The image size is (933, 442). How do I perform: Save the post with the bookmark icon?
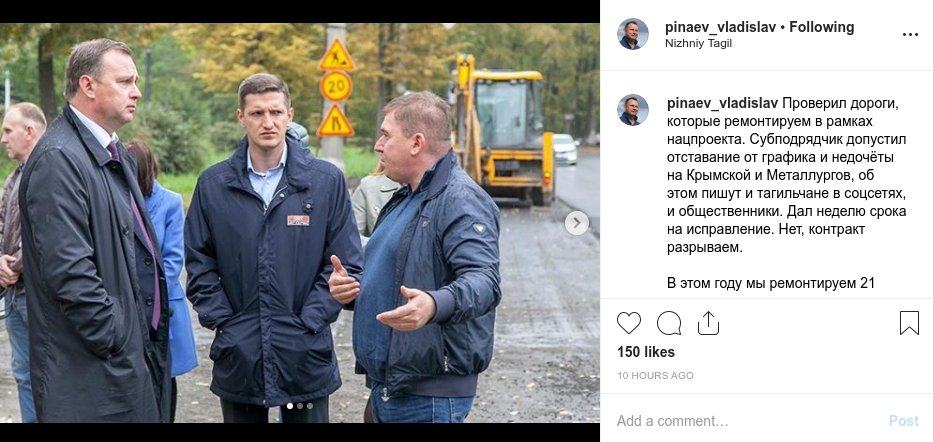tap(909, 323)
